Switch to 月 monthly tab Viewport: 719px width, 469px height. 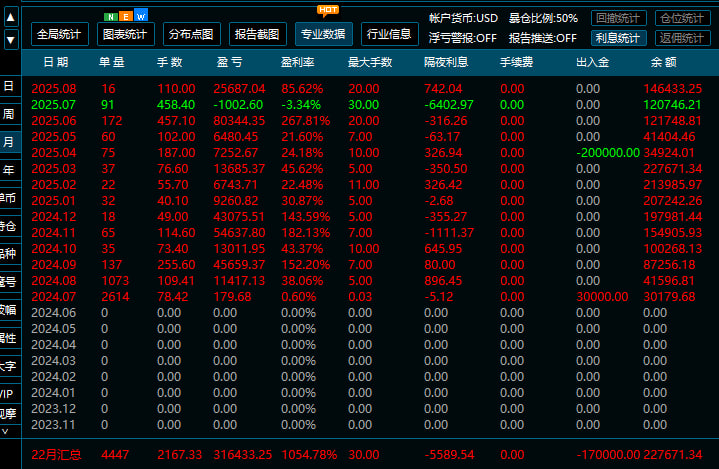click(9, 142)
